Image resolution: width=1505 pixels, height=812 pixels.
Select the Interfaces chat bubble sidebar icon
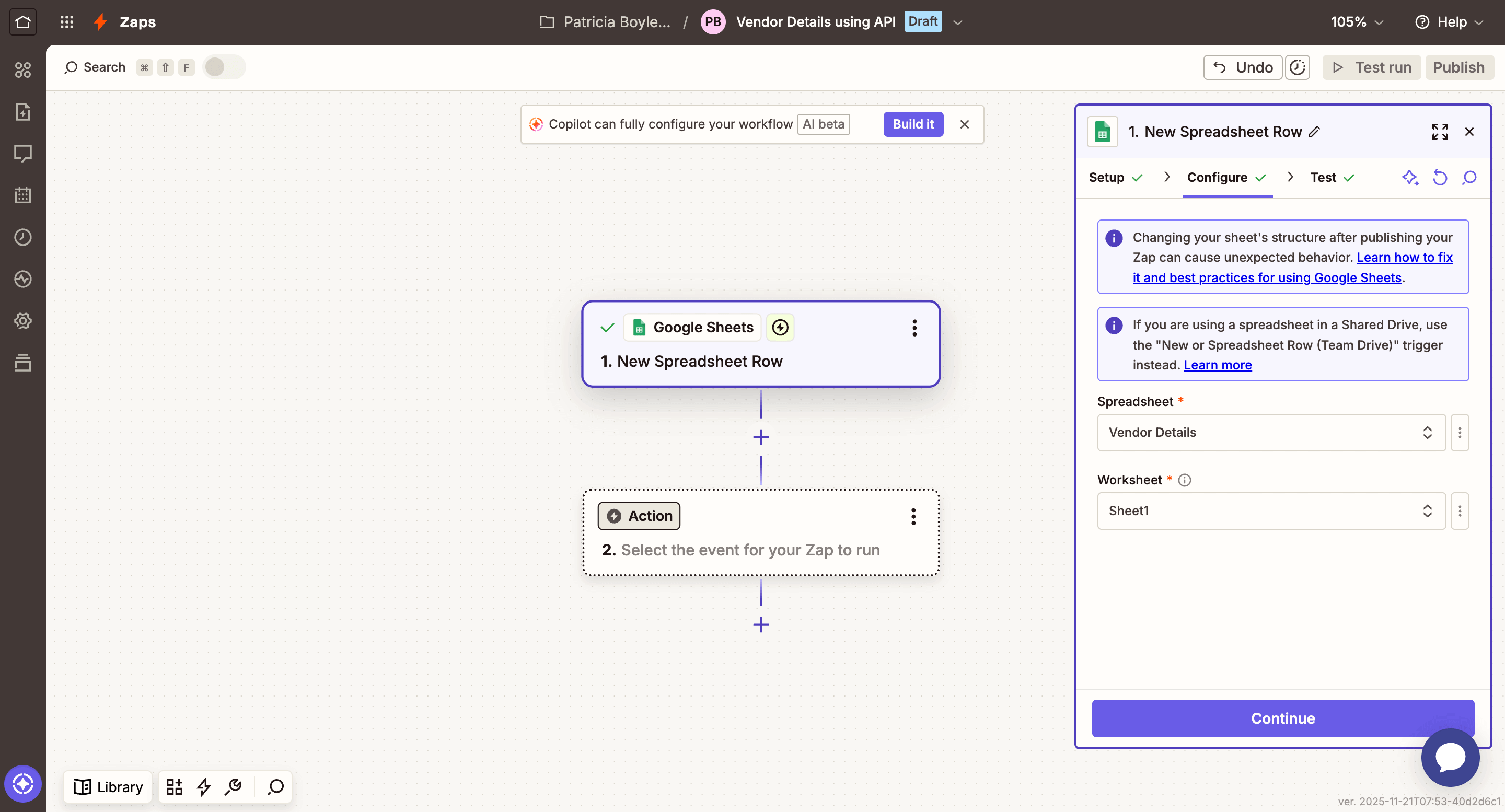click(24, 154)
